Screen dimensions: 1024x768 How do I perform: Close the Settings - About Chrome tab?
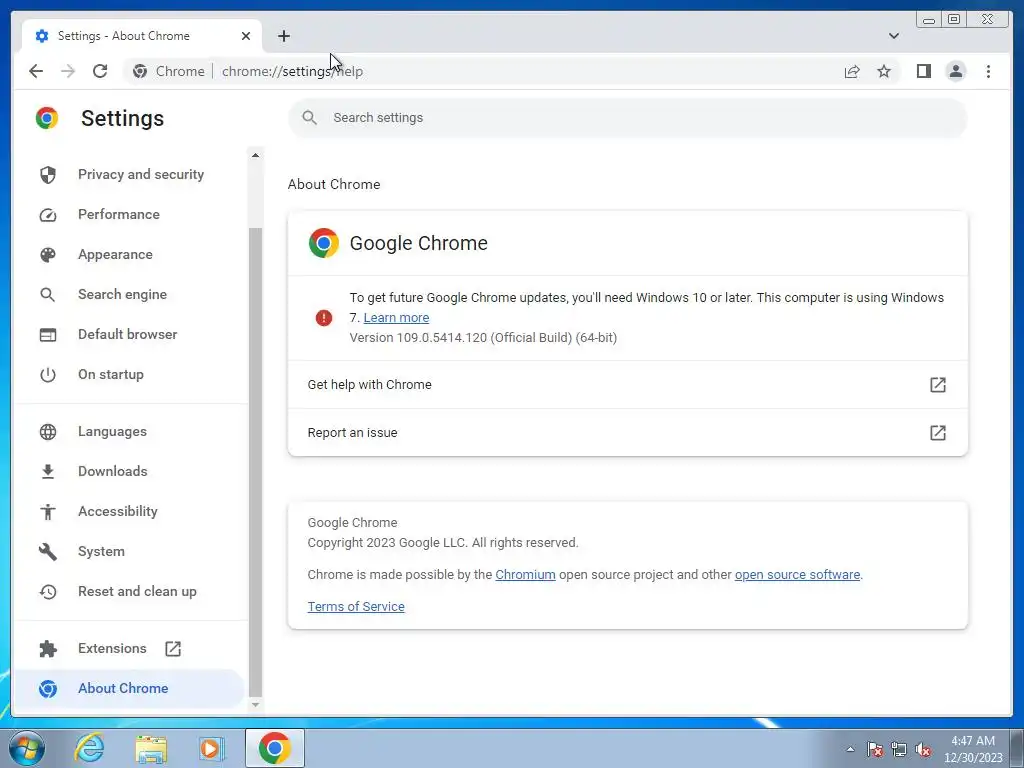click(246, 36)
